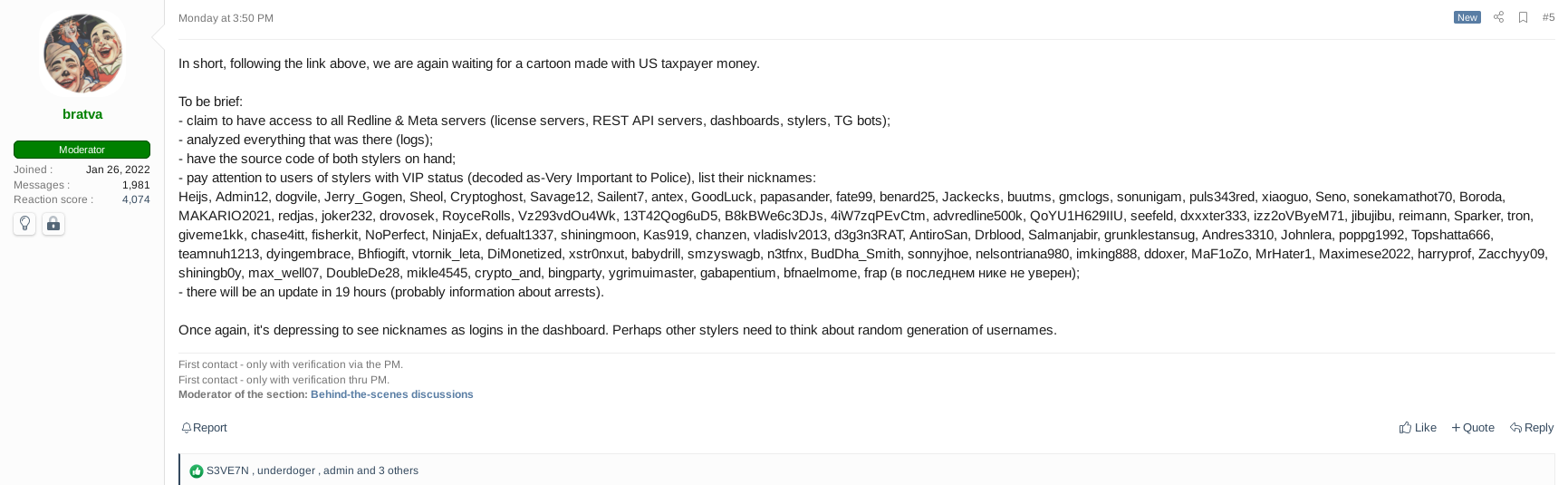Viewport: 1568px width, 485px height.
Task: Show the '3 others' reactions list
Action: (x=399, y=470)
